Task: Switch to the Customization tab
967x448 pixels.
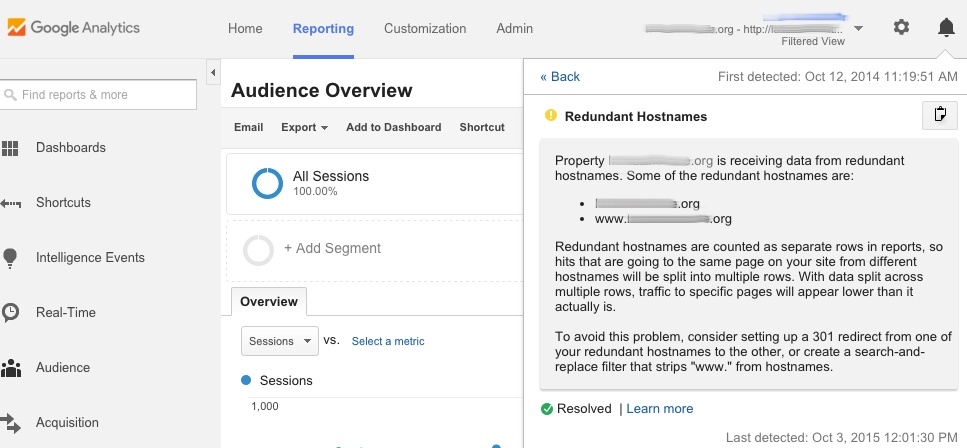Action: click(425, 29)
